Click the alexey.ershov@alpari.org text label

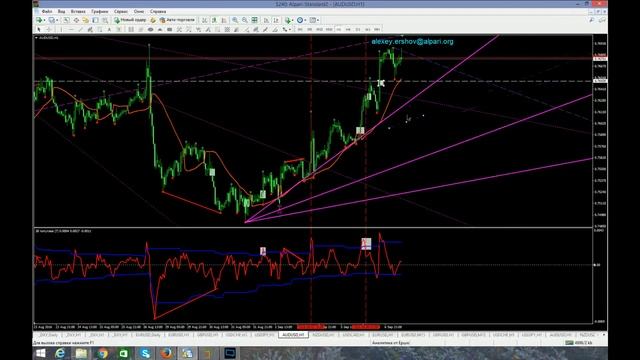[412, 41]
